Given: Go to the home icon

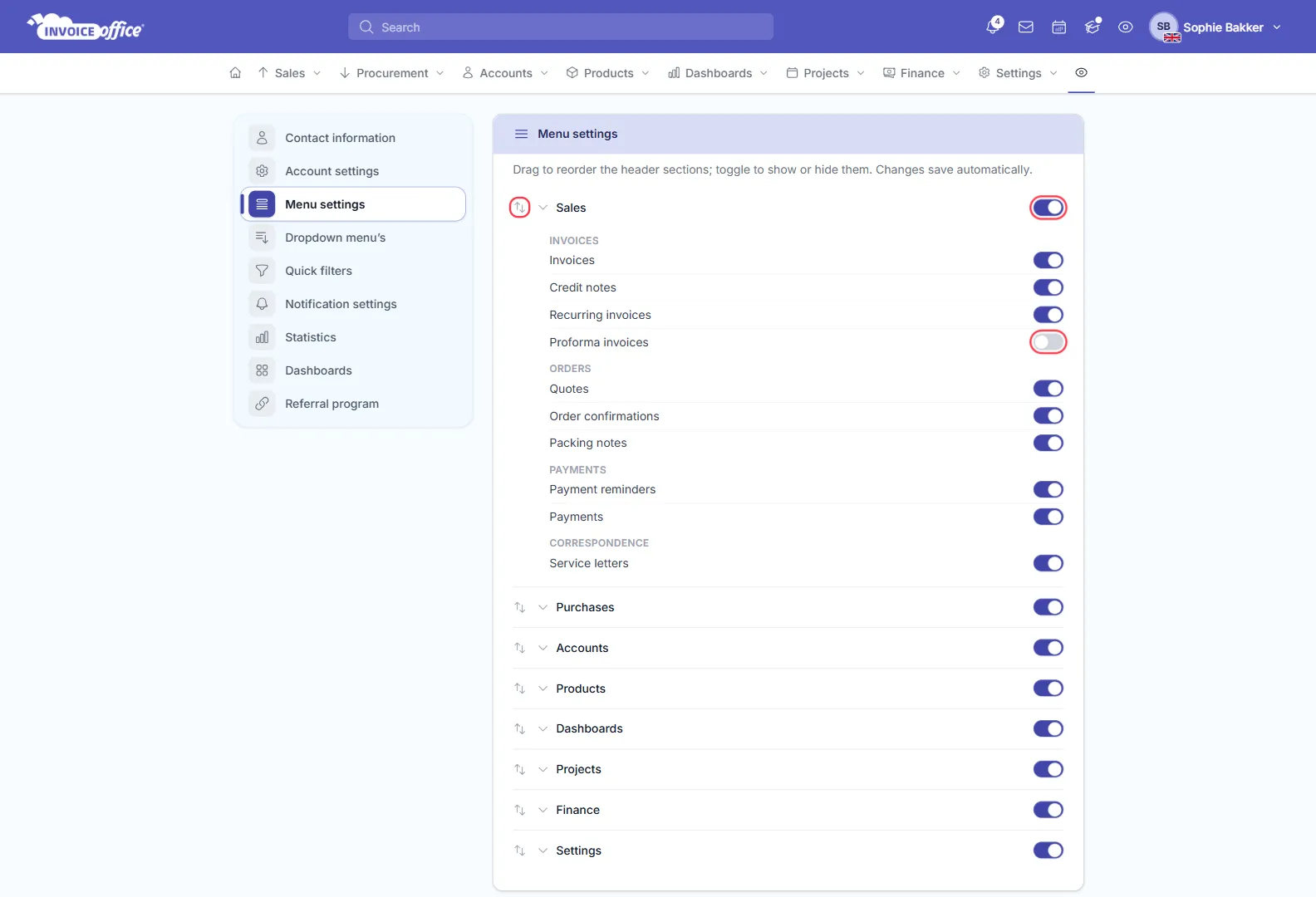Looking at the screenshot, I should coord(235,73).
